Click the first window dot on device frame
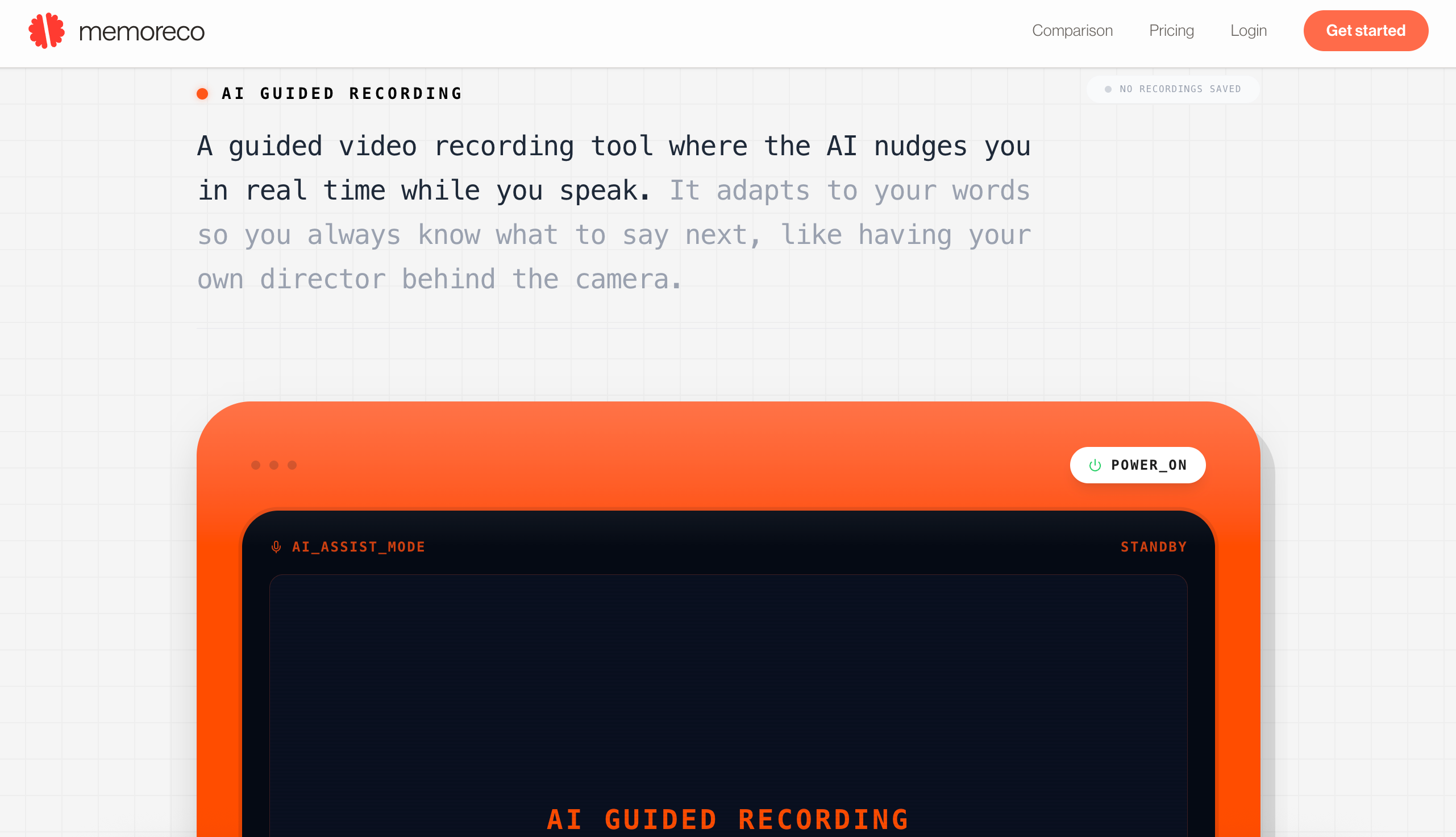Screen dimensions: 1456x837 coord(256,465)
